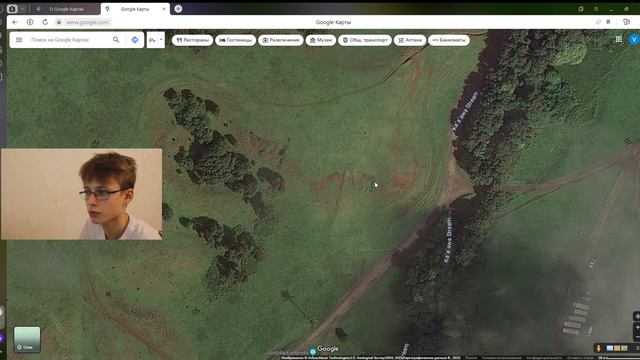This screenshot has height=360, width=640.
Task: Zoom in the map with plus button
Action: coord(637,327)
